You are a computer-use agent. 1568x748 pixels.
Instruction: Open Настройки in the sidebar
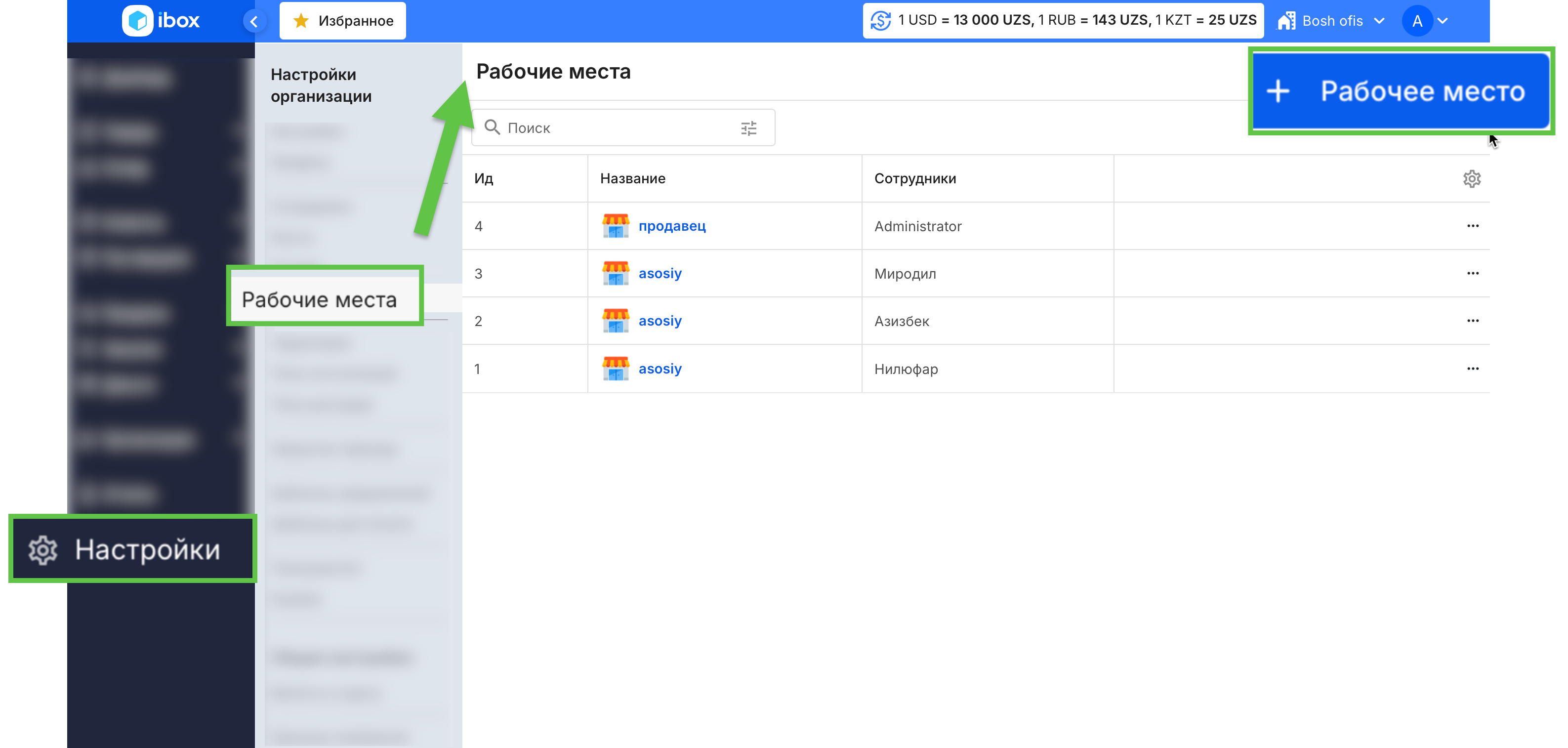click(133, 549)
